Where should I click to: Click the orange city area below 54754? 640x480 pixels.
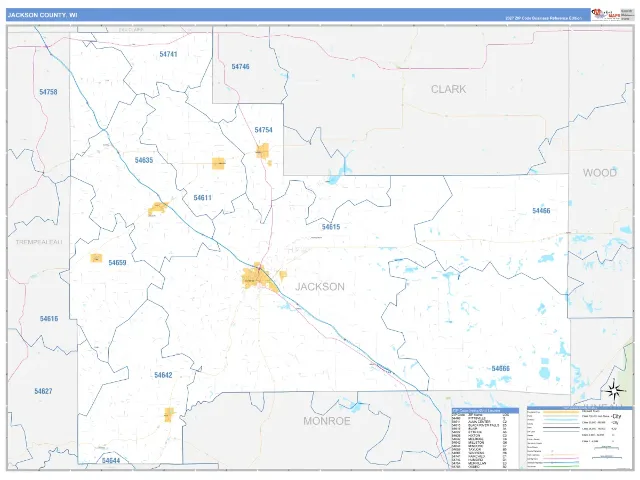pyautogui.click(x=263, y=151)
